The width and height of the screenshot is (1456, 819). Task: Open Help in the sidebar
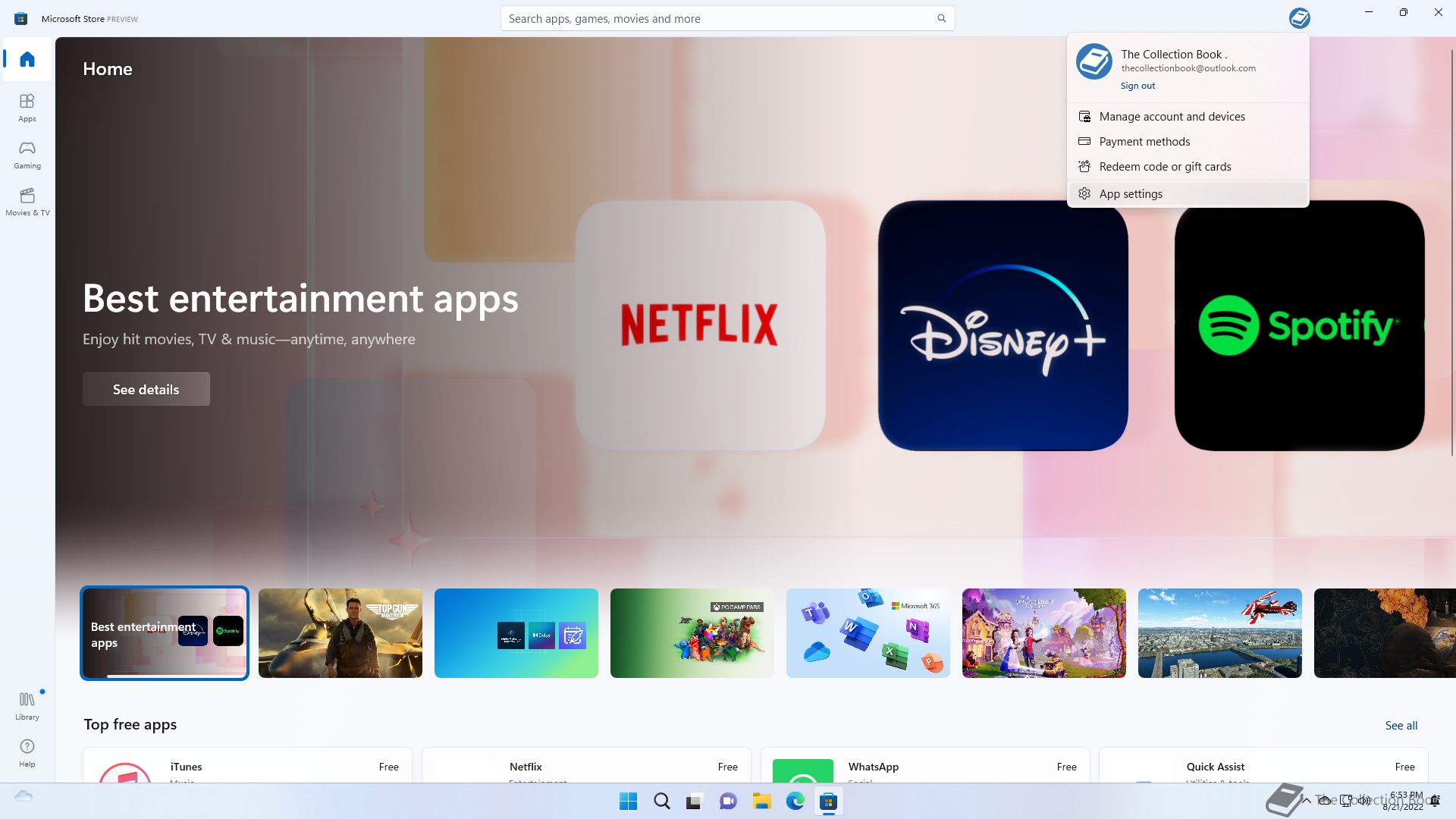[x=27, y=752]
